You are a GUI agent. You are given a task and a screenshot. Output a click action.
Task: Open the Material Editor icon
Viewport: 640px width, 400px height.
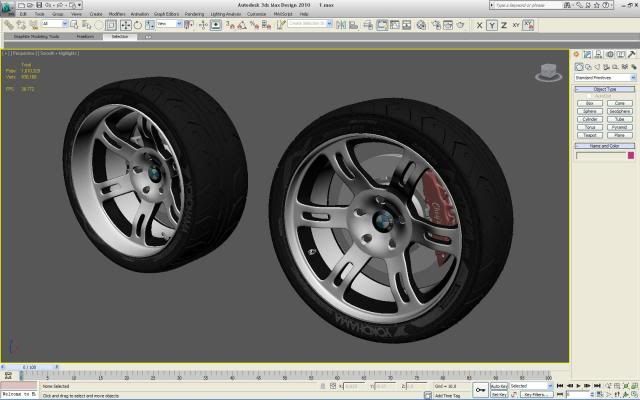(x=421, y=25)
